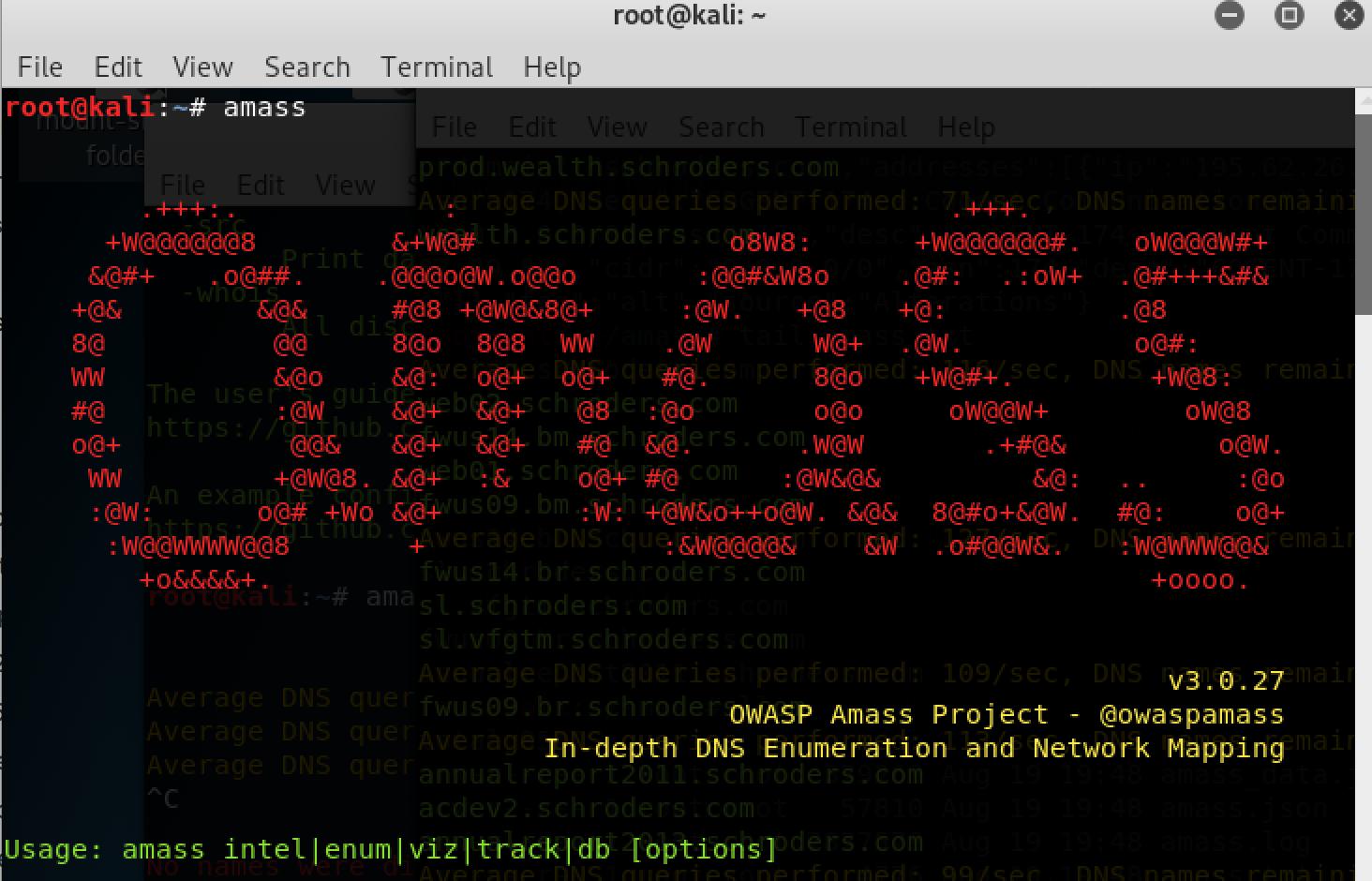Open View menu in background terminal window

coord(617,127)
